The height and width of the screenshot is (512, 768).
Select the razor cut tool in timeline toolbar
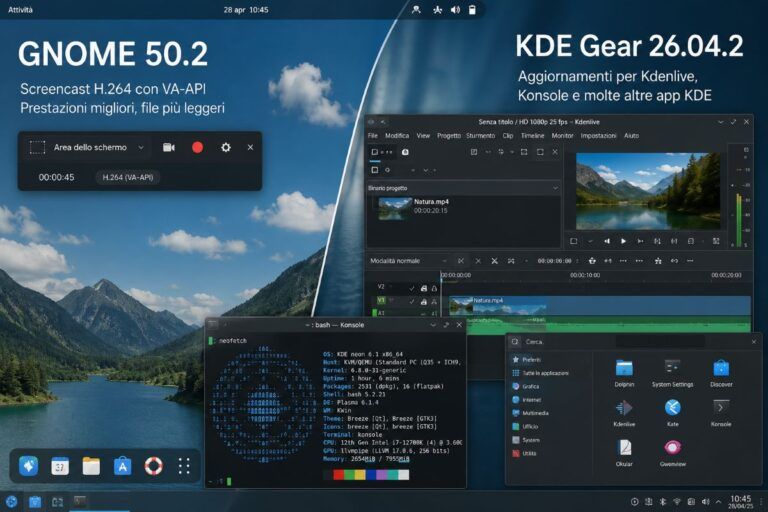[x=494, y=261]
